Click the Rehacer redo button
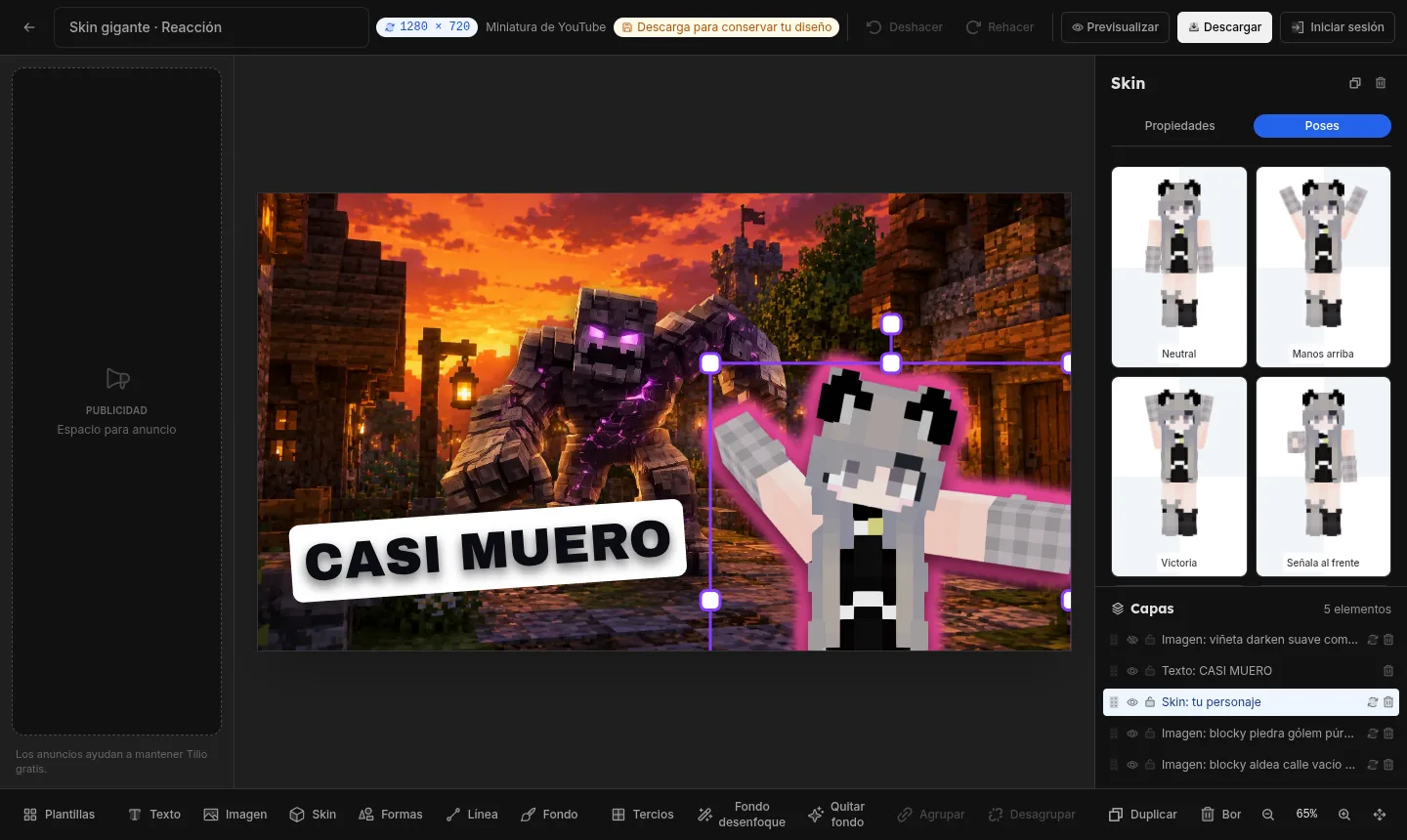 [x=1000, y=27]
